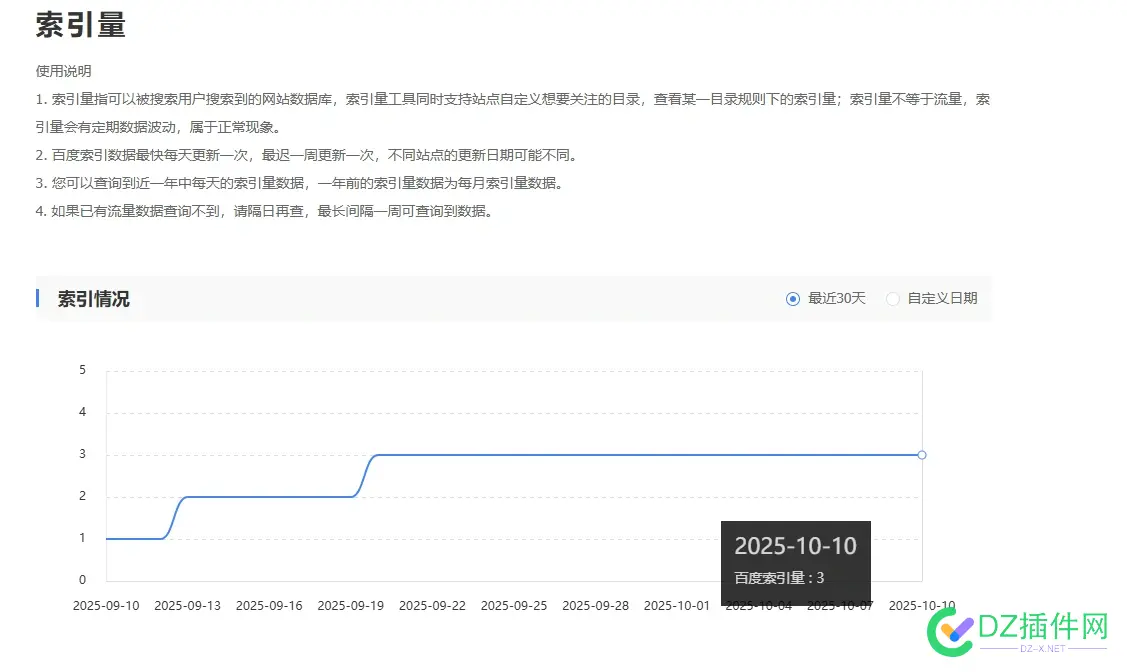The width and height of the screenshot is (1127, 672).
Task: Click instruction line 3 about 一年内索引量数据
Action: point(300,183)
